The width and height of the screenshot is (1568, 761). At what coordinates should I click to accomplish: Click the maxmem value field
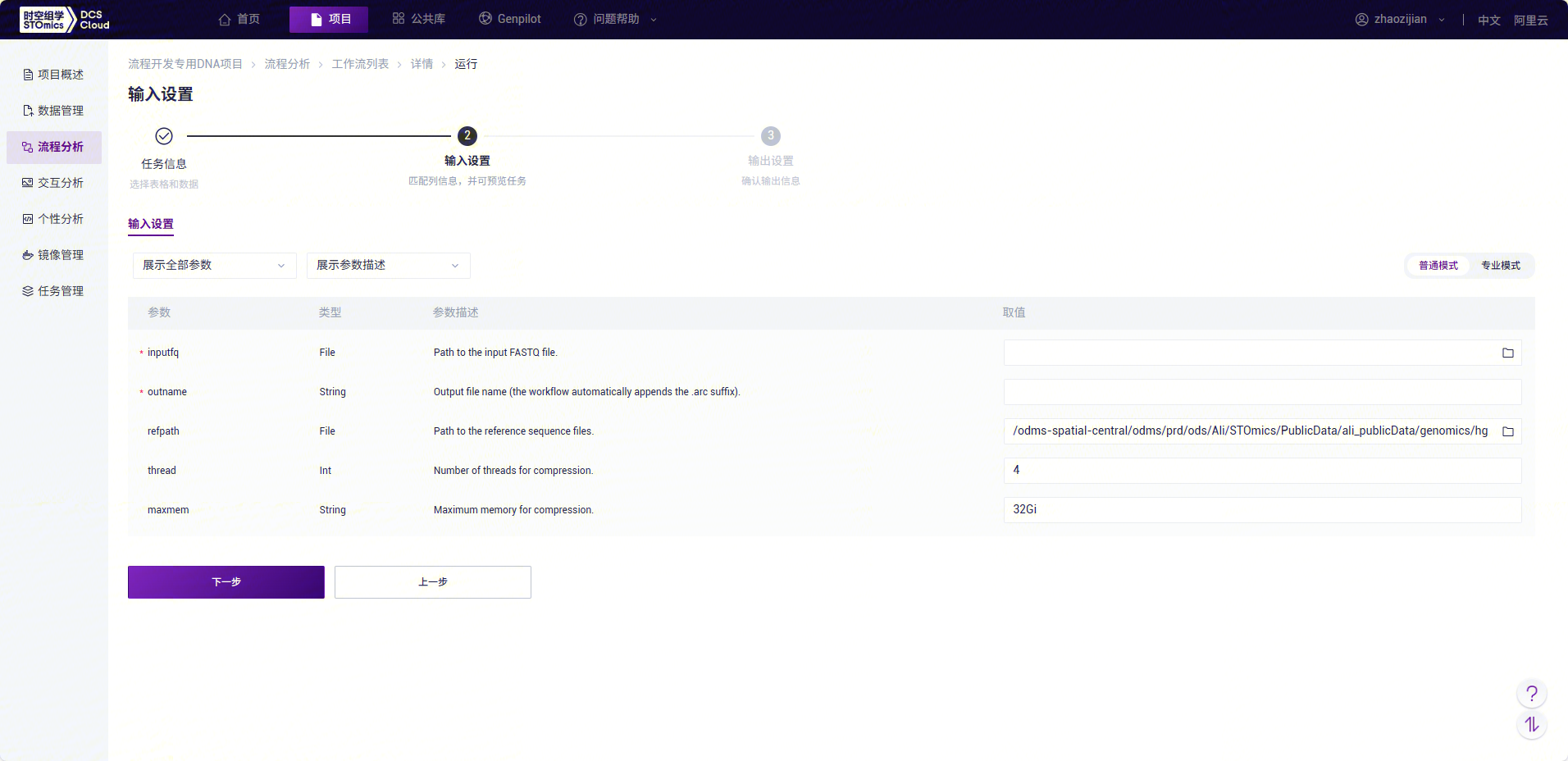coord(1263,510)
